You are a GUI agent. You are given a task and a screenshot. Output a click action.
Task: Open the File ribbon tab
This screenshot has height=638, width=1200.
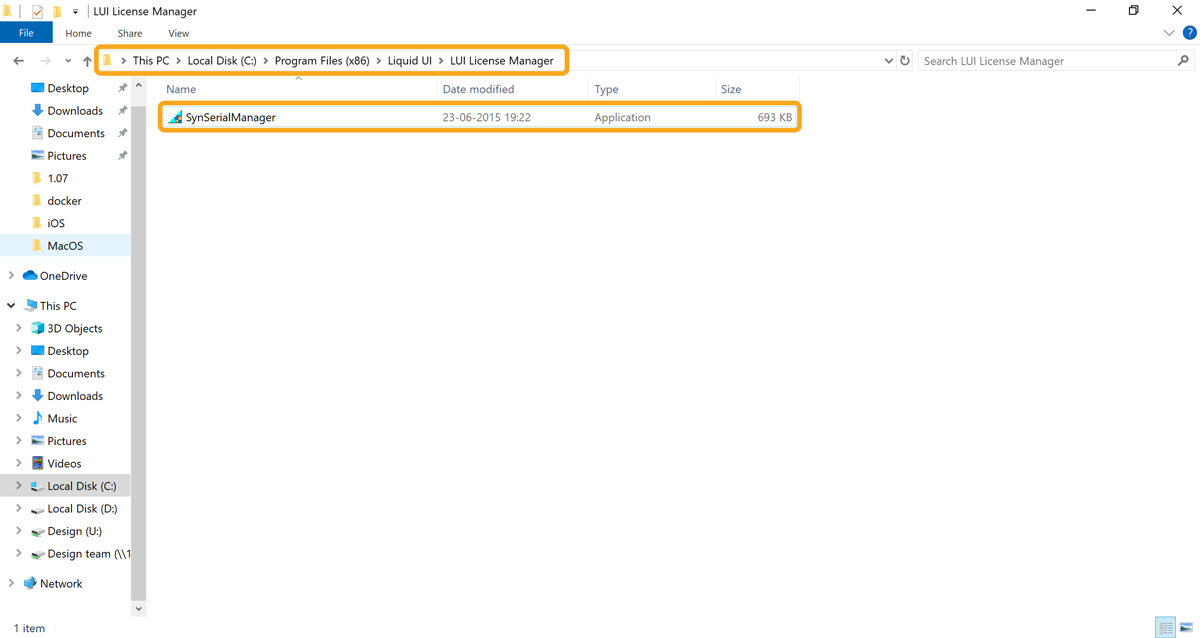(x=26, y=33)
